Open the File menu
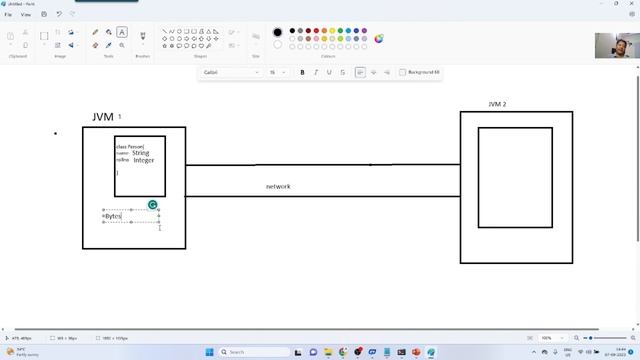This screenshot has height=360, width=640. [8, 14]
